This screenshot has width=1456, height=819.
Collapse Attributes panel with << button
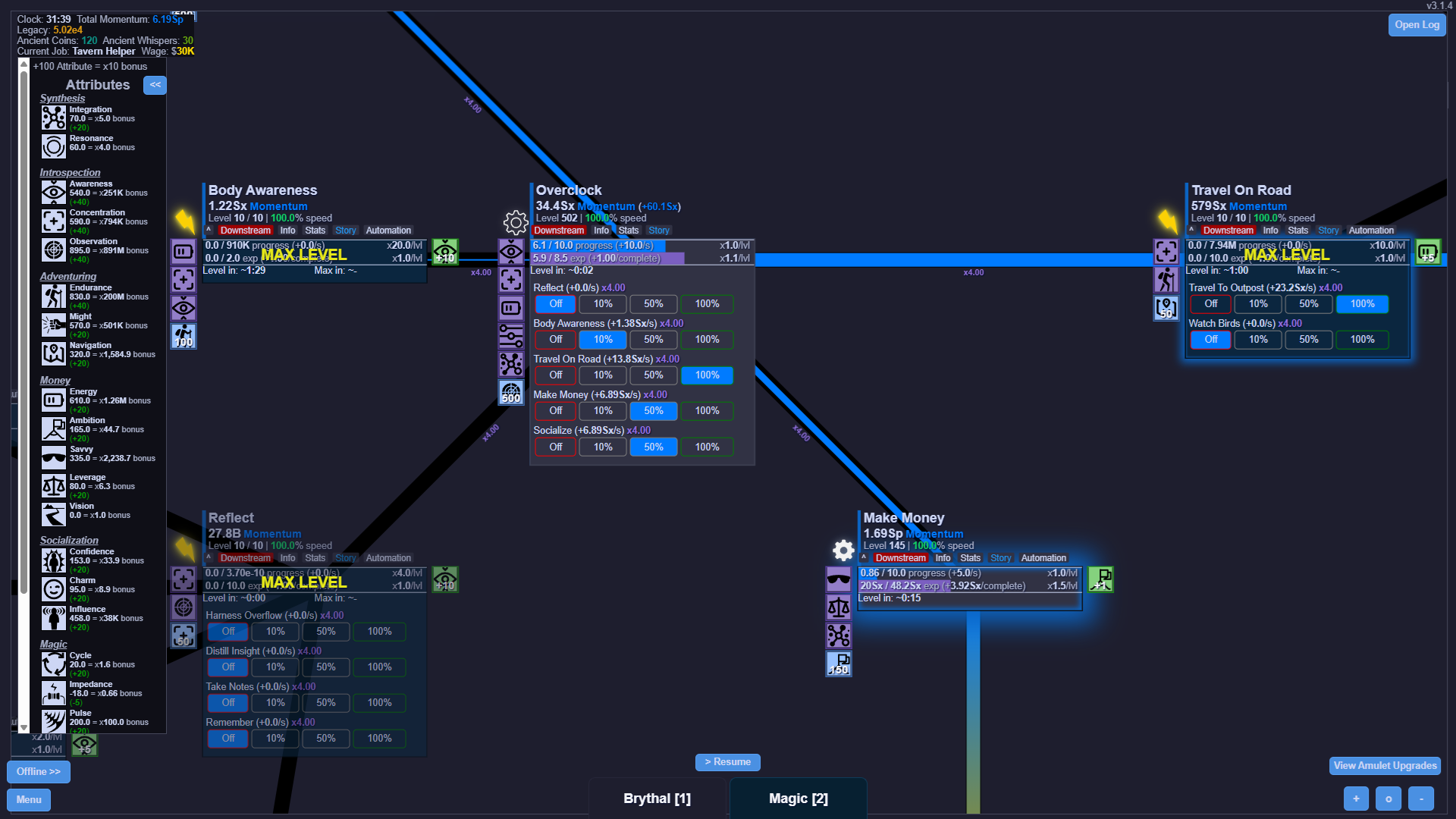(x=155, y=85)
